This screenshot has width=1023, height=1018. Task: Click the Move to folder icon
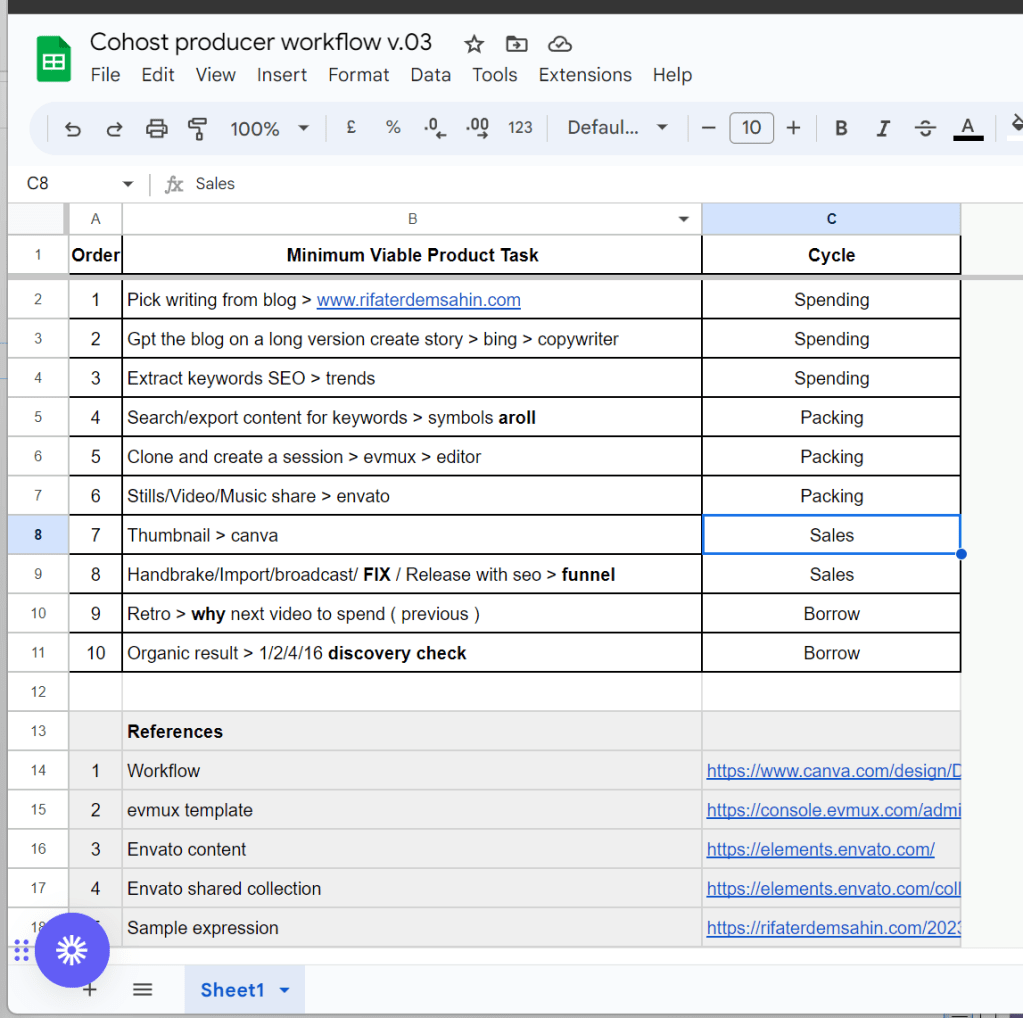(x=517, y=44)
